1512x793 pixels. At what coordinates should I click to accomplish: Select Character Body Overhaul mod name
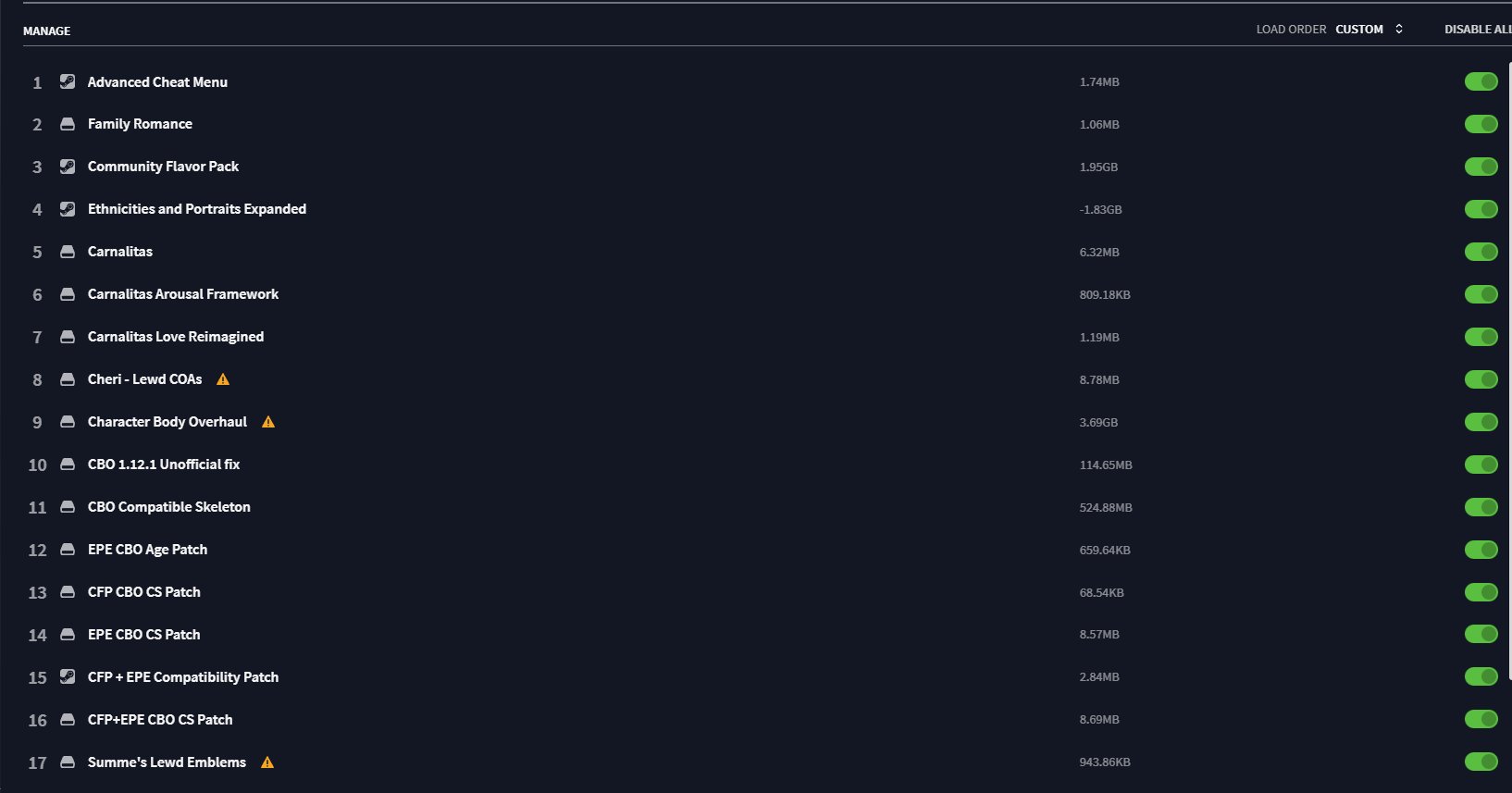coord(167,422)
